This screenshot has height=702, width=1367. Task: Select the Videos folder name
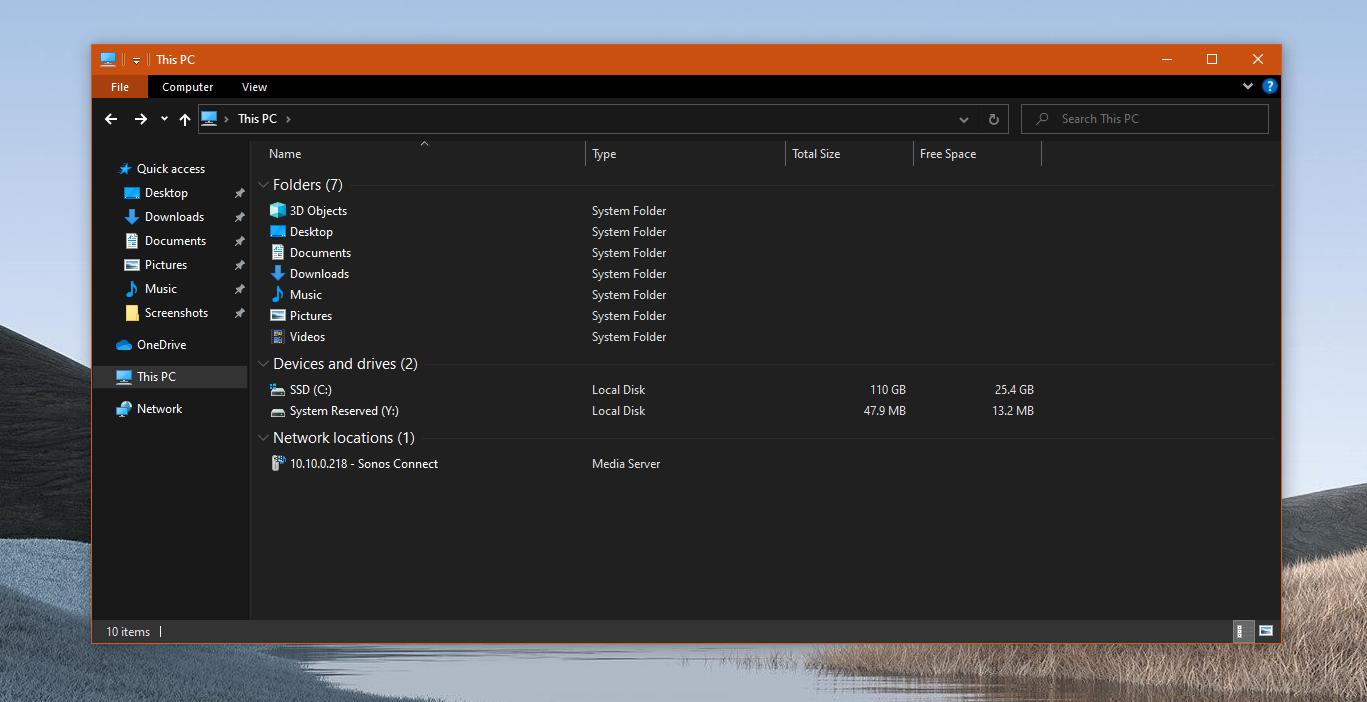point(307,337)
